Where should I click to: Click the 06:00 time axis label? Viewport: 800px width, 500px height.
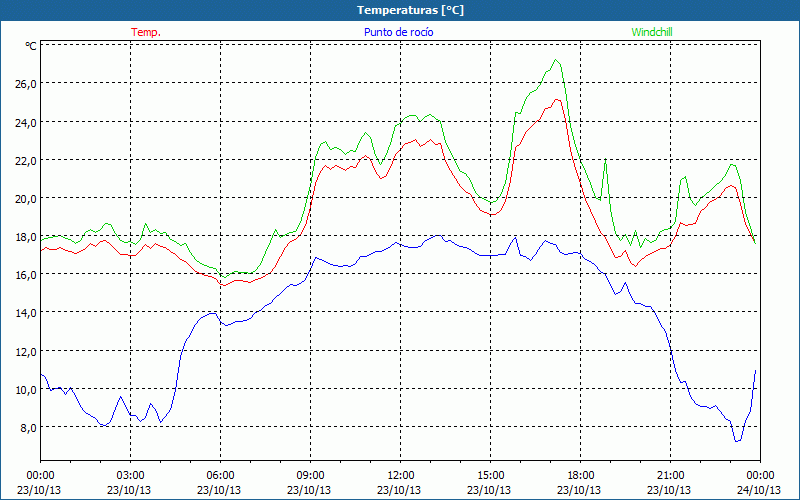point(220,476)
